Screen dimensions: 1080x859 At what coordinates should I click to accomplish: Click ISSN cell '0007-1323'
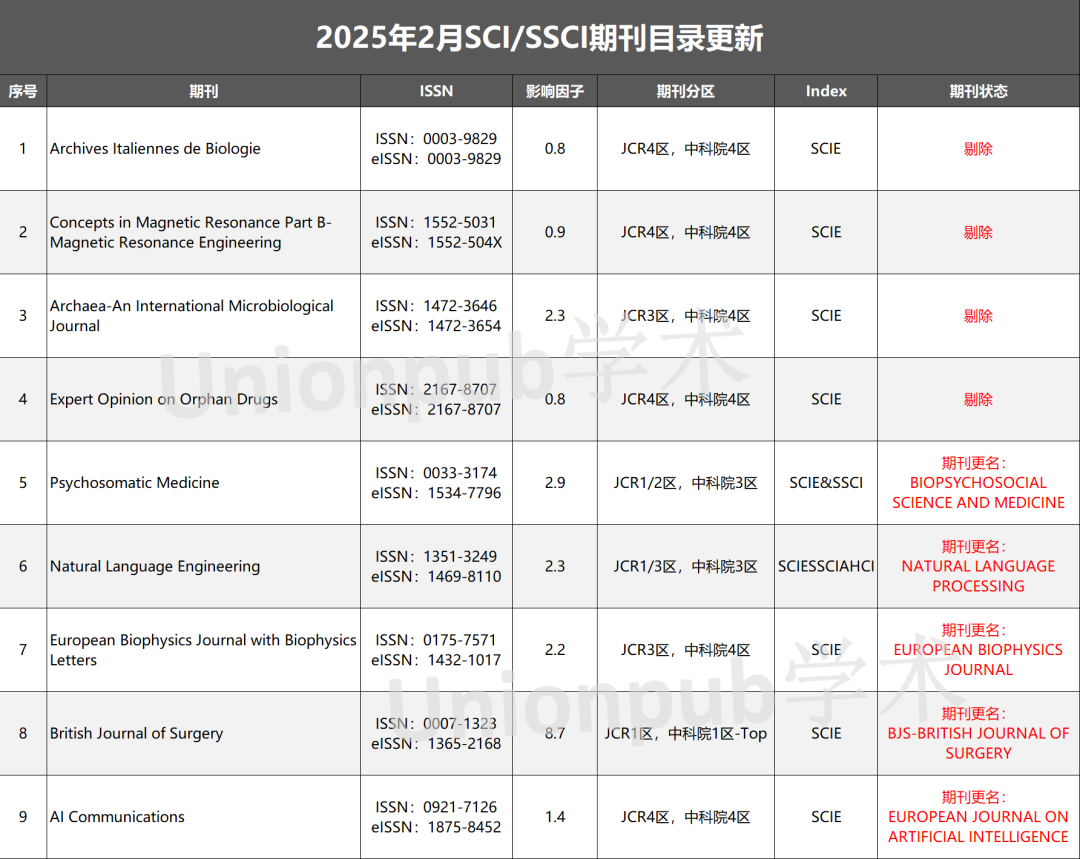point(436,734)
